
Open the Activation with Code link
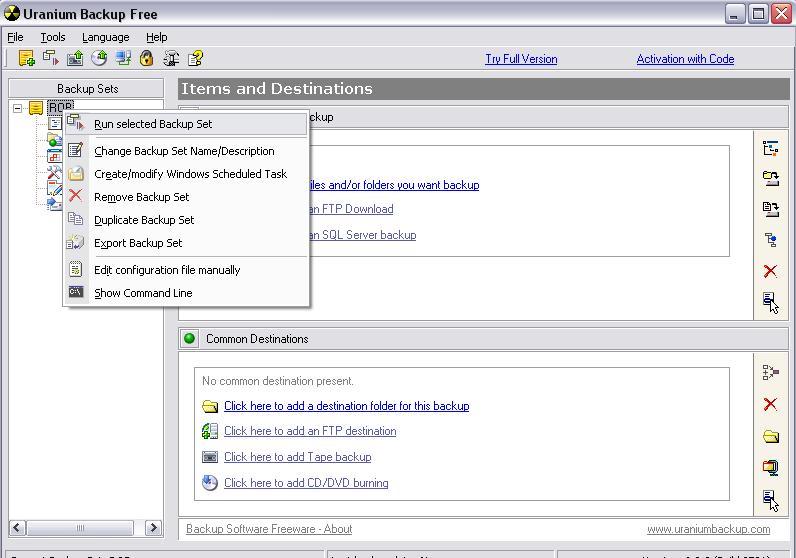685,59
